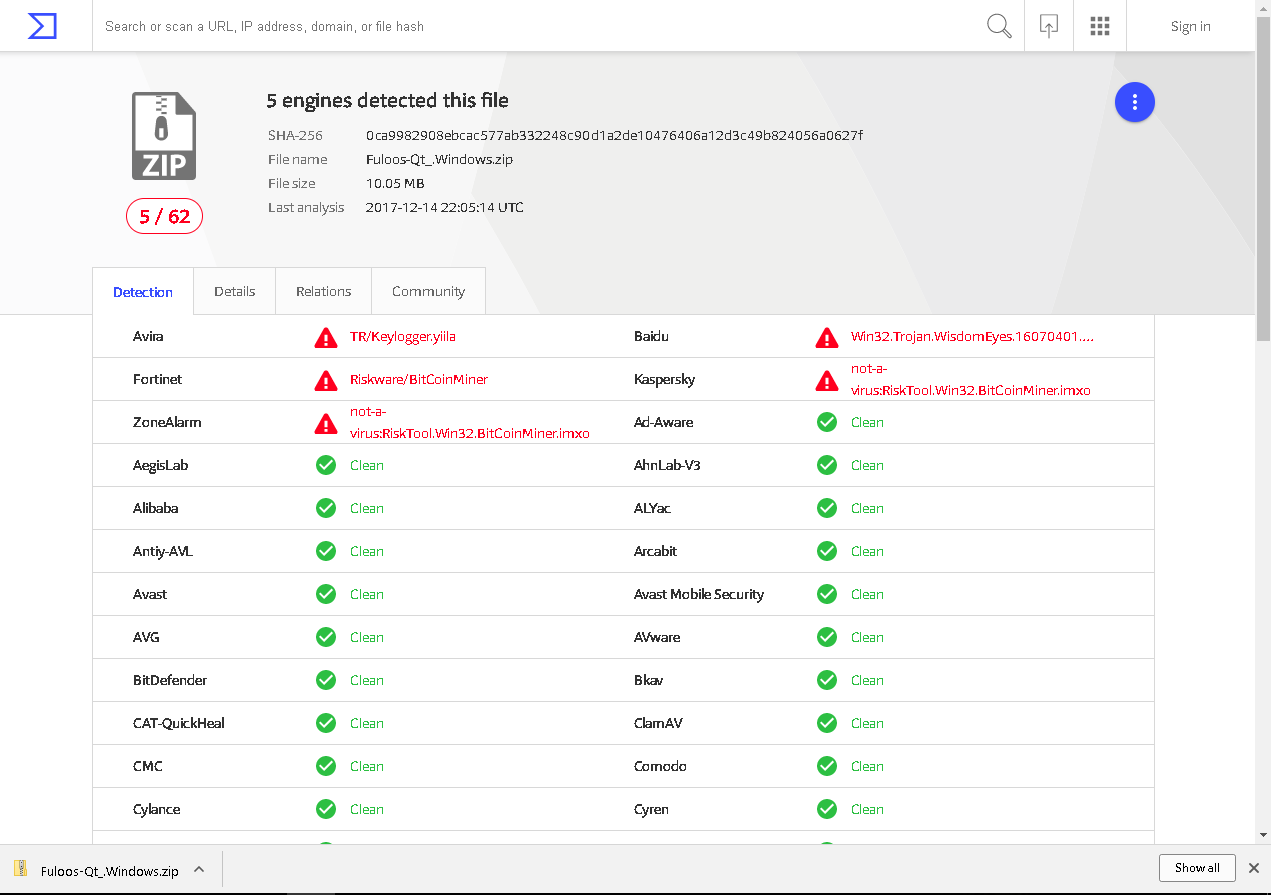Click the TR/Keylogger.yiila detection result

[403, 337]
